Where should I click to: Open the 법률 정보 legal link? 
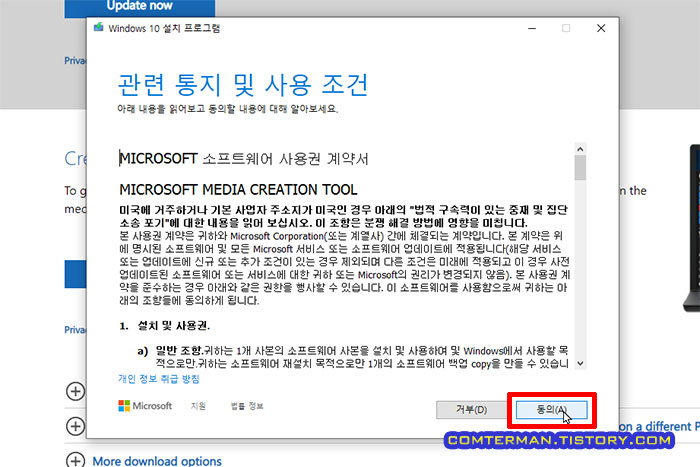tap(247, 406)
